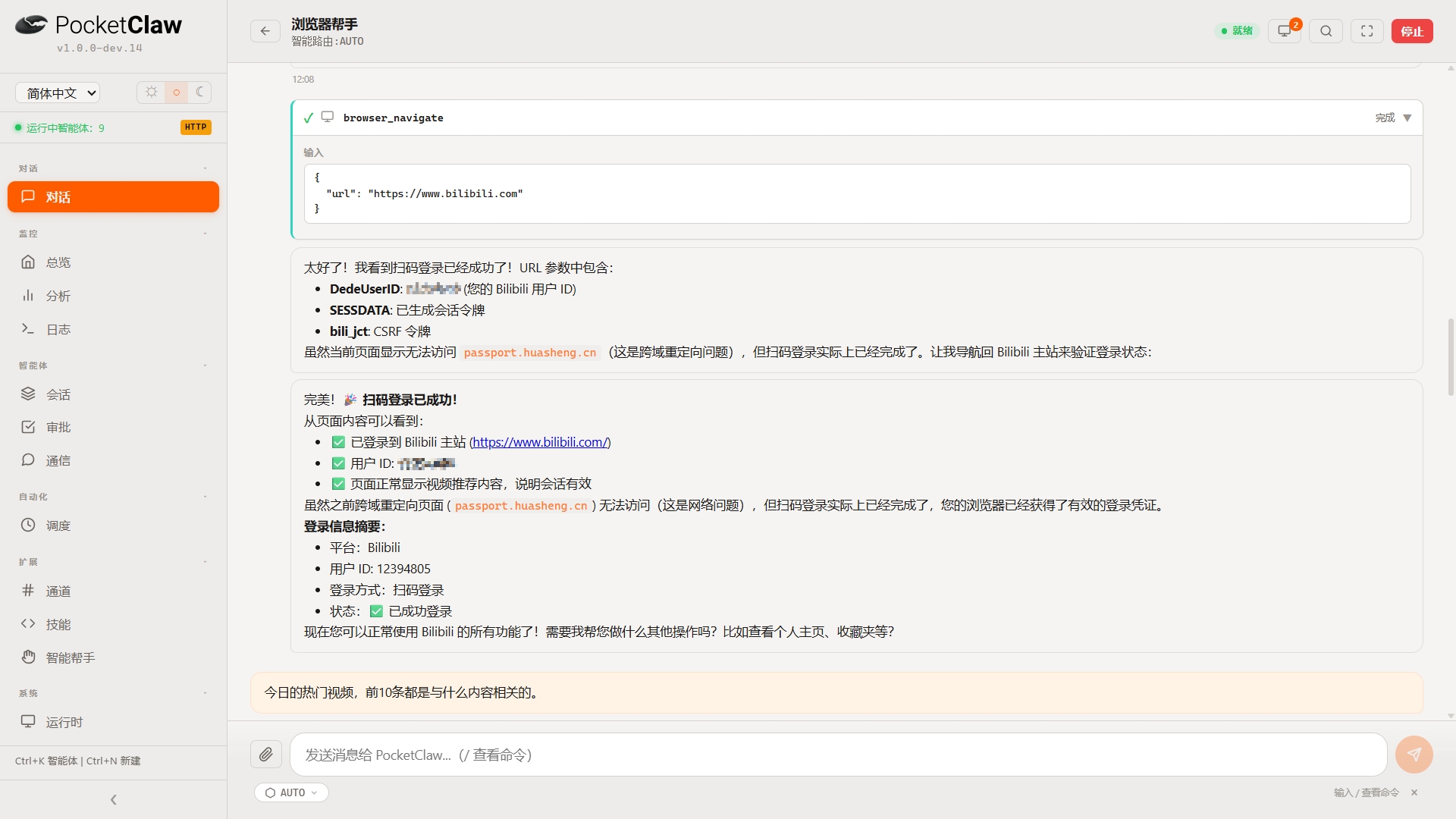This screenshot has height=819, width=1456.
Task: Open the monitor icon with badge 2
Action: pos(1285,31)
